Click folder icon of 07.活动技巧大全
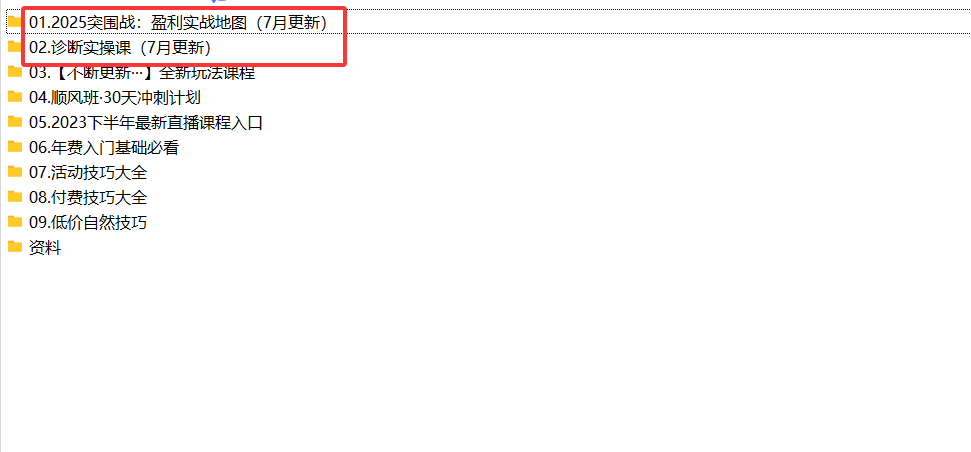 tap(15, 172)
